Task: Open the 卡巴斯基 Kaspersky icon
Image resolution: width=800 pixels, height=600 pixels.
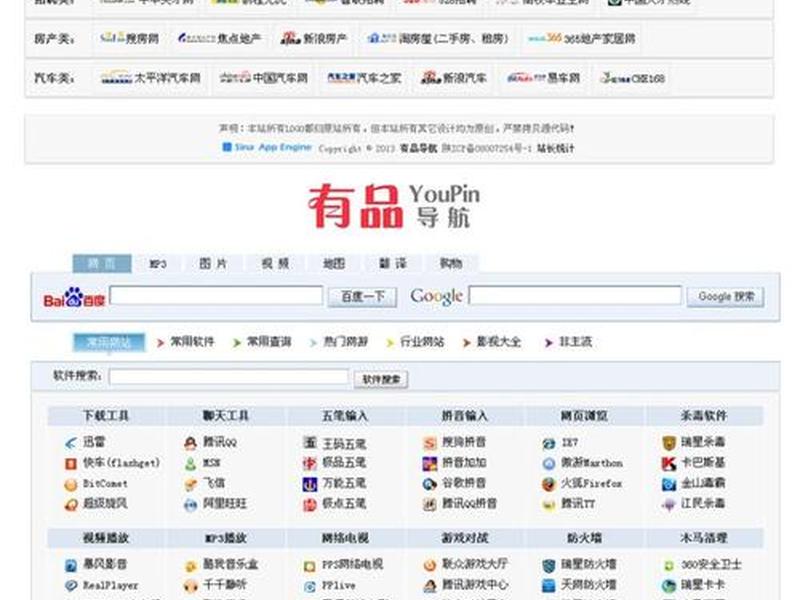Action: coord(669,464)
